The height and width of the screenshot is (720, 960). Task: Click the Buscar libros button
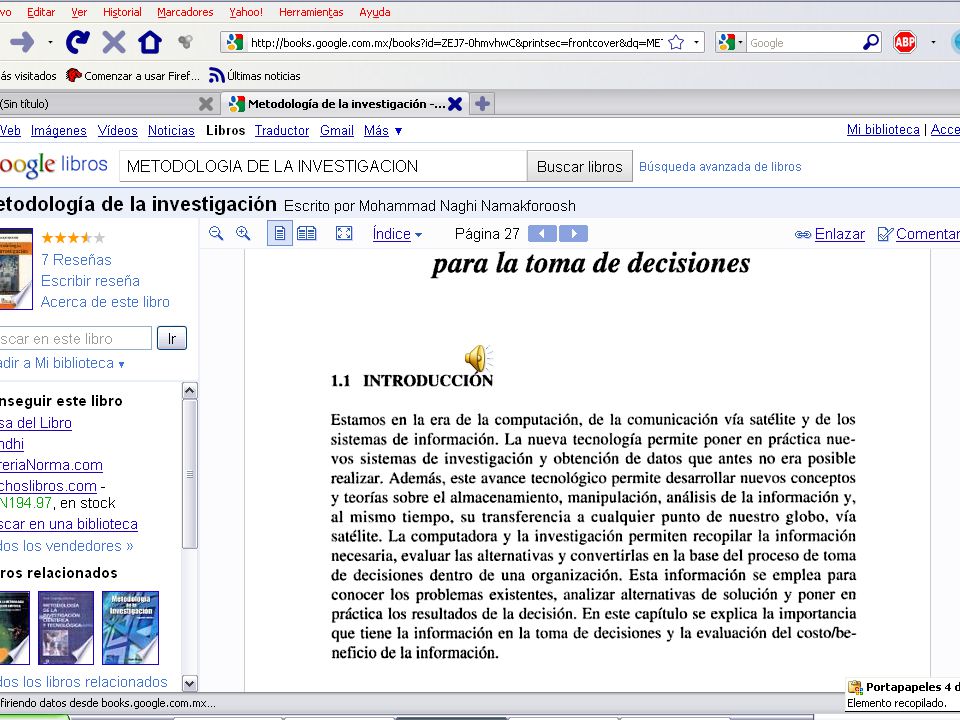[x=579, y=167]
